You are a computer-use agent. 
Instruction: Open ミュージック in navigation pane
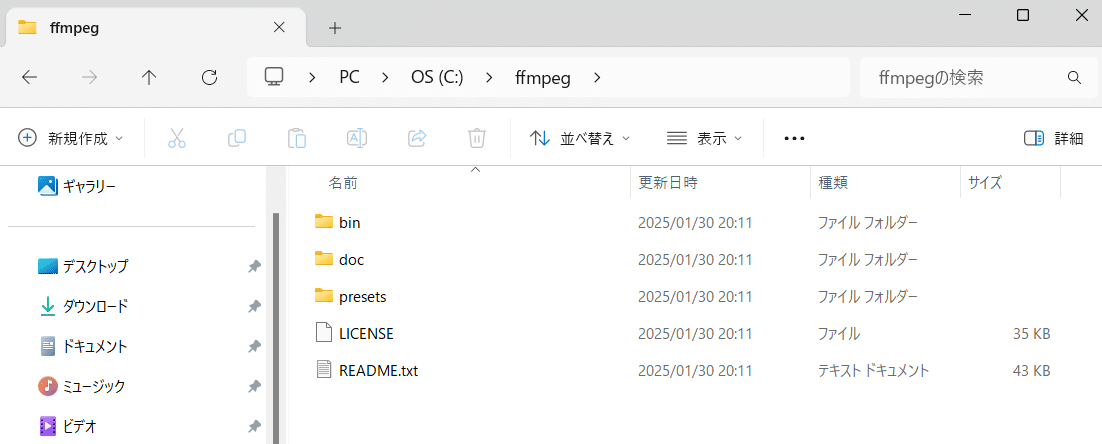(82, 386)
